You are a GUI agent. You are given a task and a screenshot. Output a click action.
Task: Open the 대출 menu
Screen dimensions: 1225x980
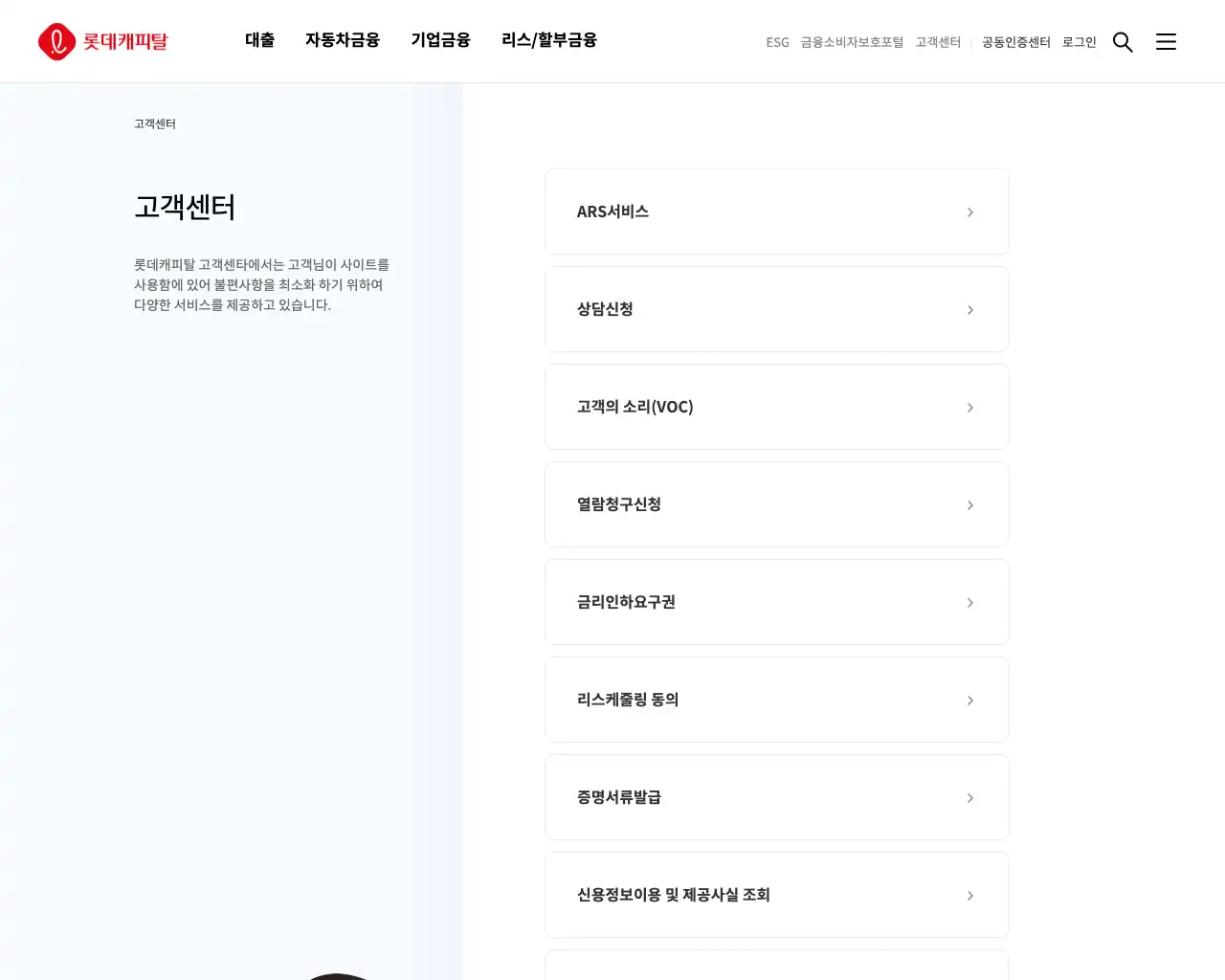point(259,40)
